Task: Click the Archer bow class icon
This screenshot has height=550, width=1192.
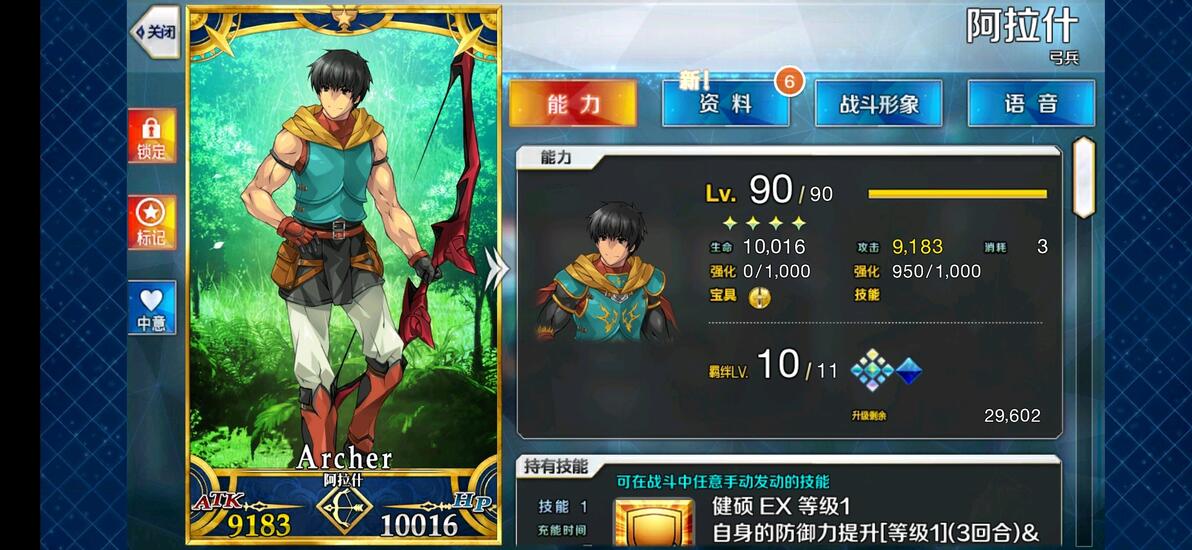Action: [344, 510]
